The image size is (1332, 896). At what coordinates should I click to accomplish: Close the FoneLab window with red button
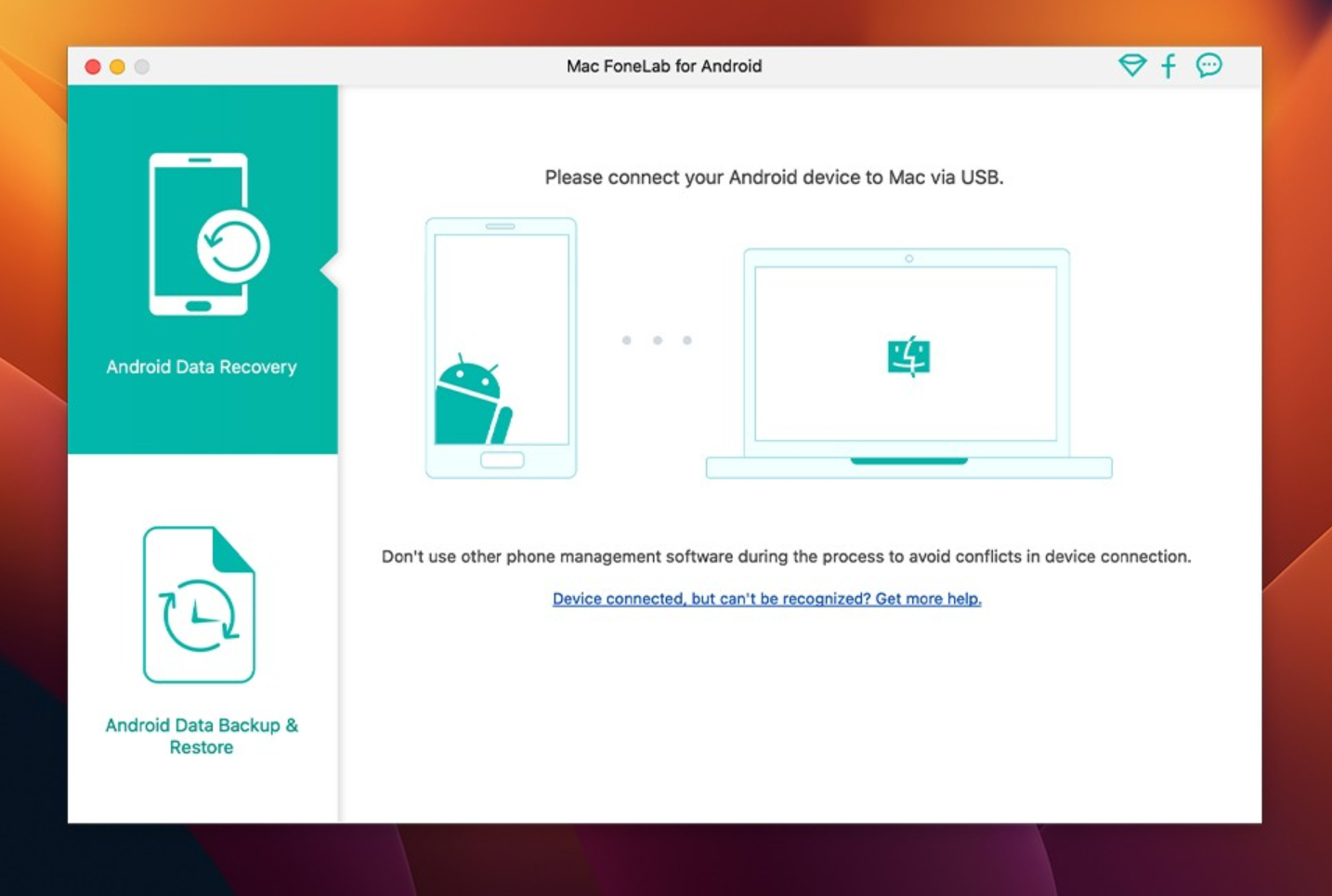93,67
